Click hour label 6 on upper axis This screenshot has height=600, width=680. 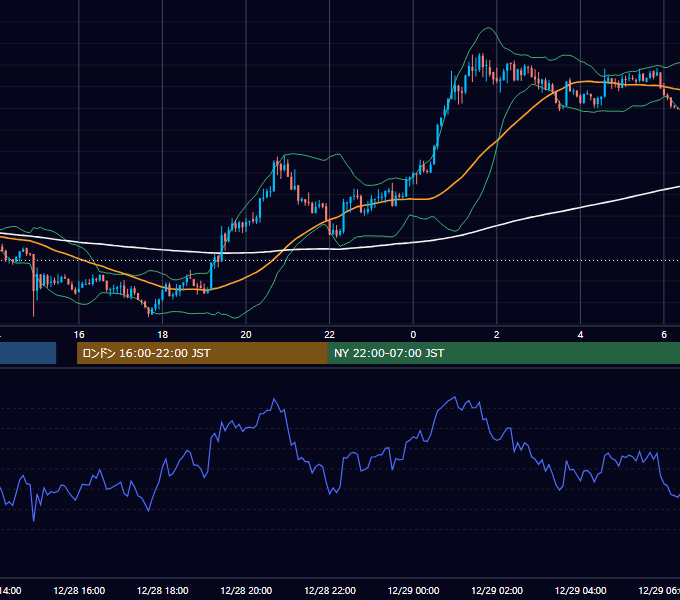[x=664, y=335]
